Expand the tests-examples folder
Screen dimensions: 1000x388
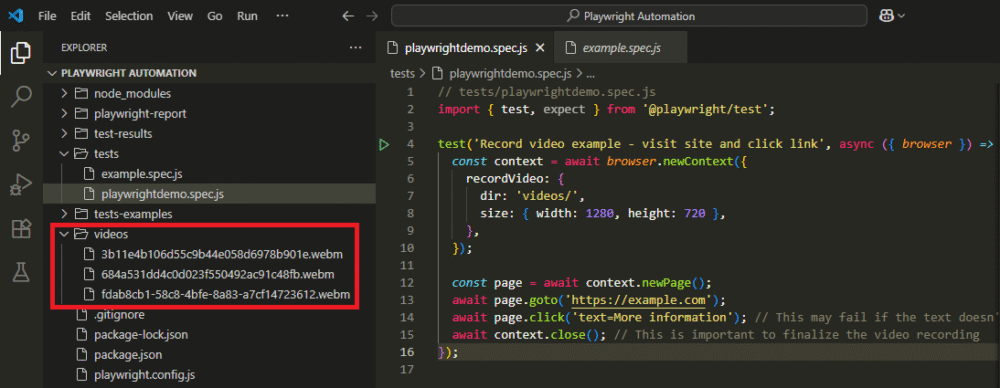tap(64, 214)
